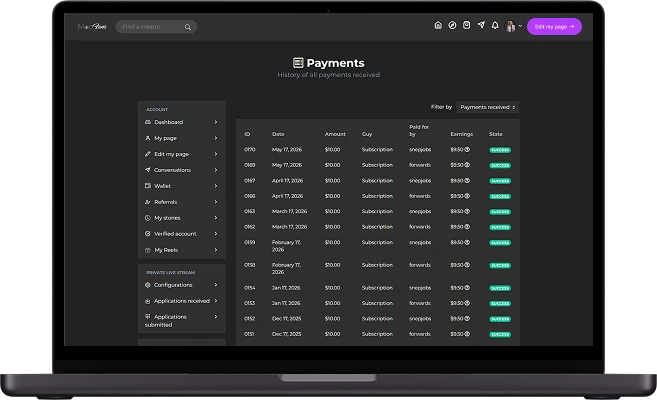Click the Earnings column header
The image size is (657, 401).
click(x=462, y=134)
